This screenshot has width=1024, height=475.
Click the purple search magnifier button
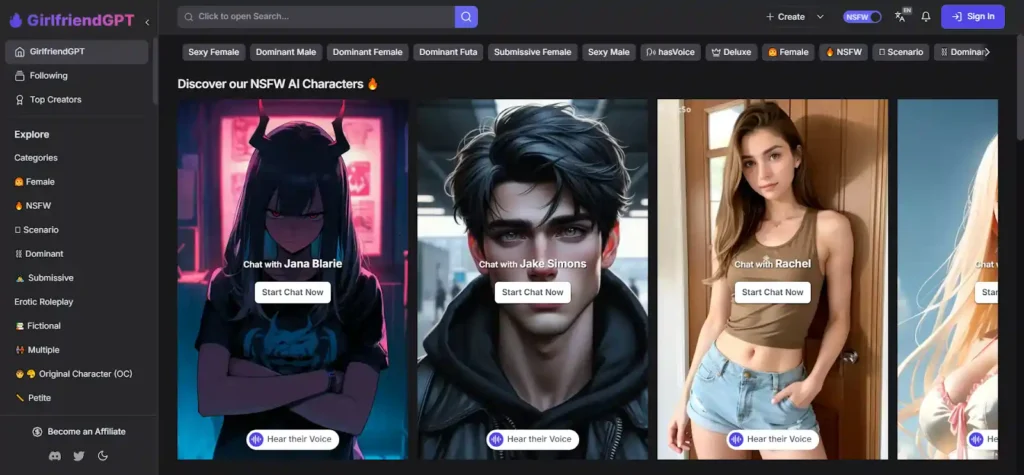[466, 17]
